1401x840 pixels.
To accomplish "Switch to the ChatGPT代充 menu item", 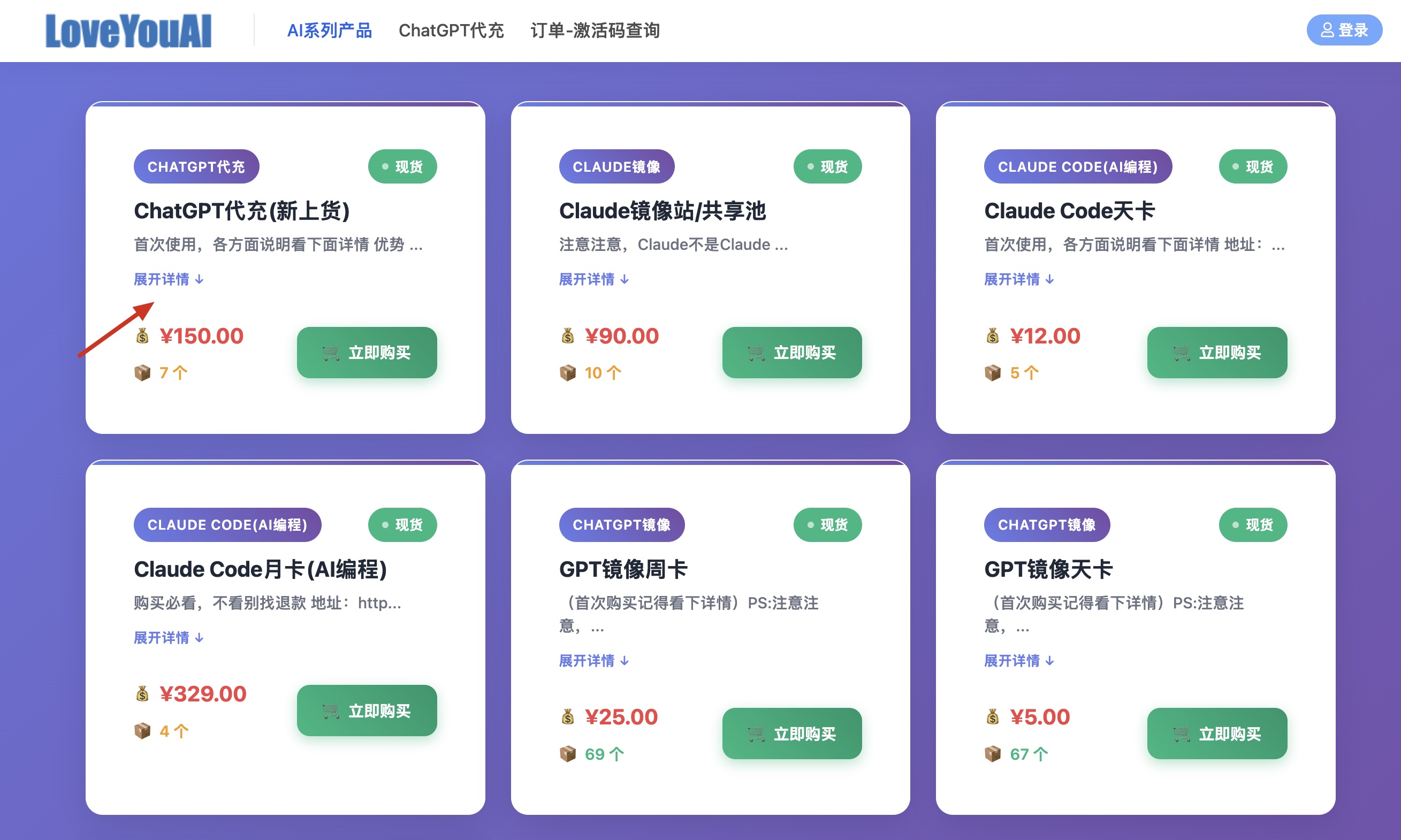I will pyautogui.click(x=452, y=31).
